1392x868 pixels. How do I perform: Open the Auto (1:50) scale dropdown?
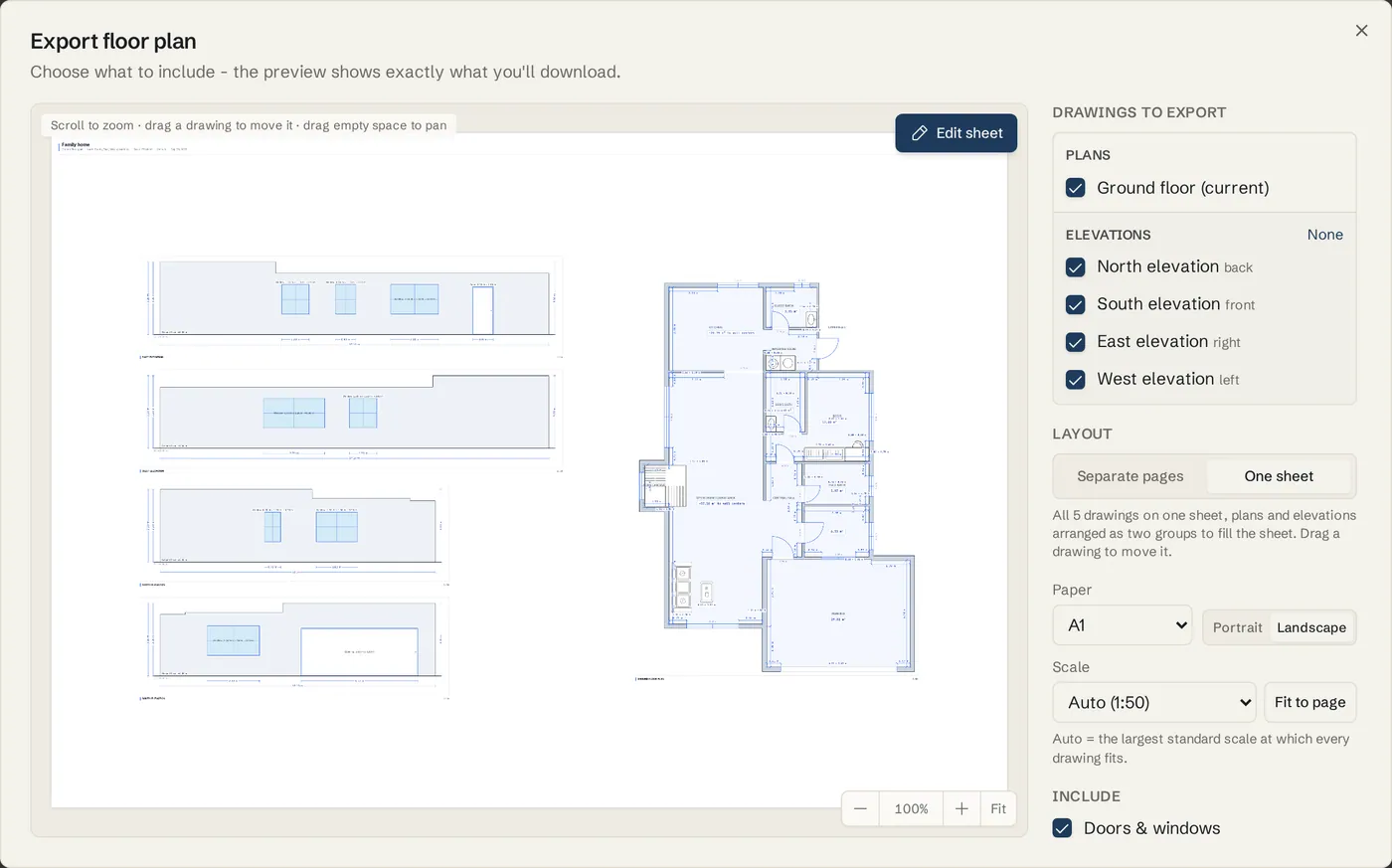point(1153,702)
